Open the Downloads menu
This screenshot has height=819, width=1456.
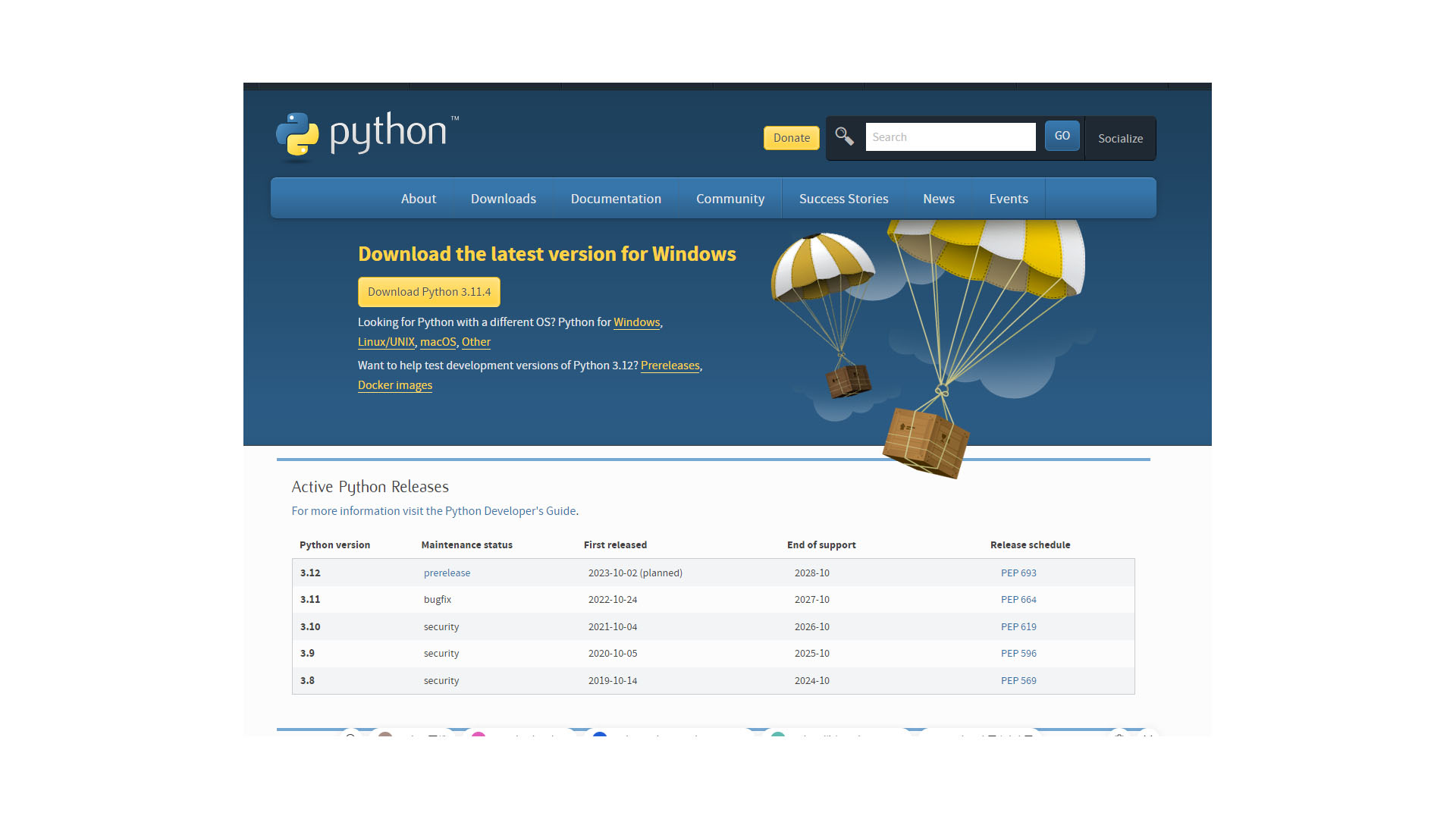point(504,199)
